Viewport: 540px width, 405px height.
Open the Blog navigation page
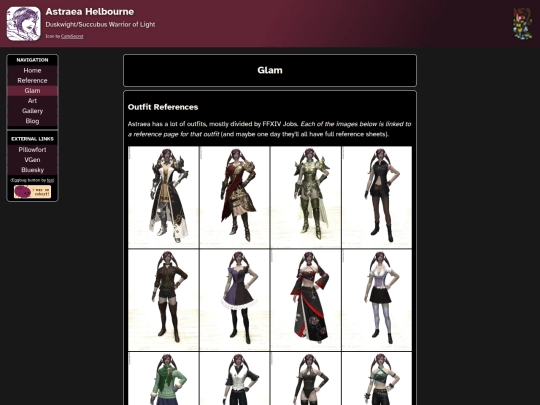(x=32, y=121)
